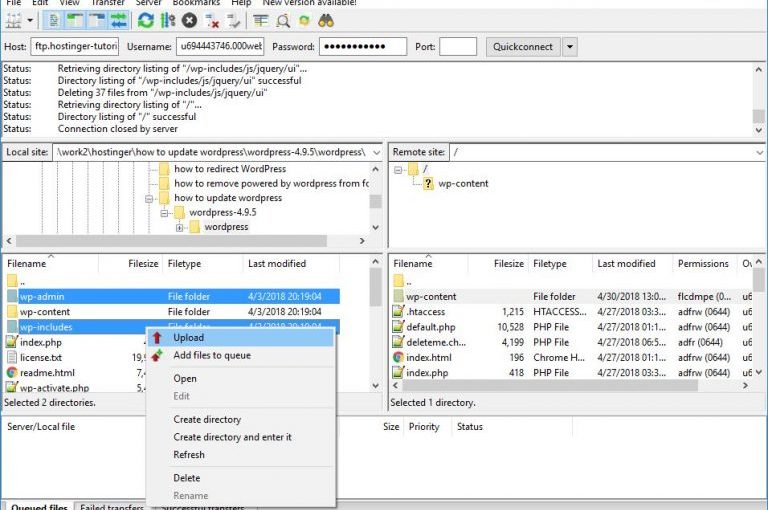The width and height of the screenshot is (768, 510).
Task: Choose Add files to queue
Action: coord(211,355)
